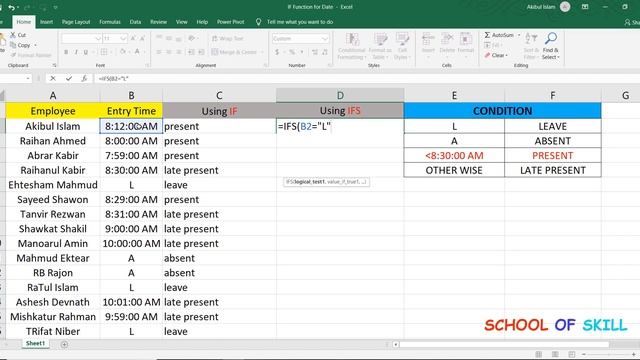The width and height of the screenshot is (640, 360).
Task: Toggle Italic formatting
Action: coord(76,52)
